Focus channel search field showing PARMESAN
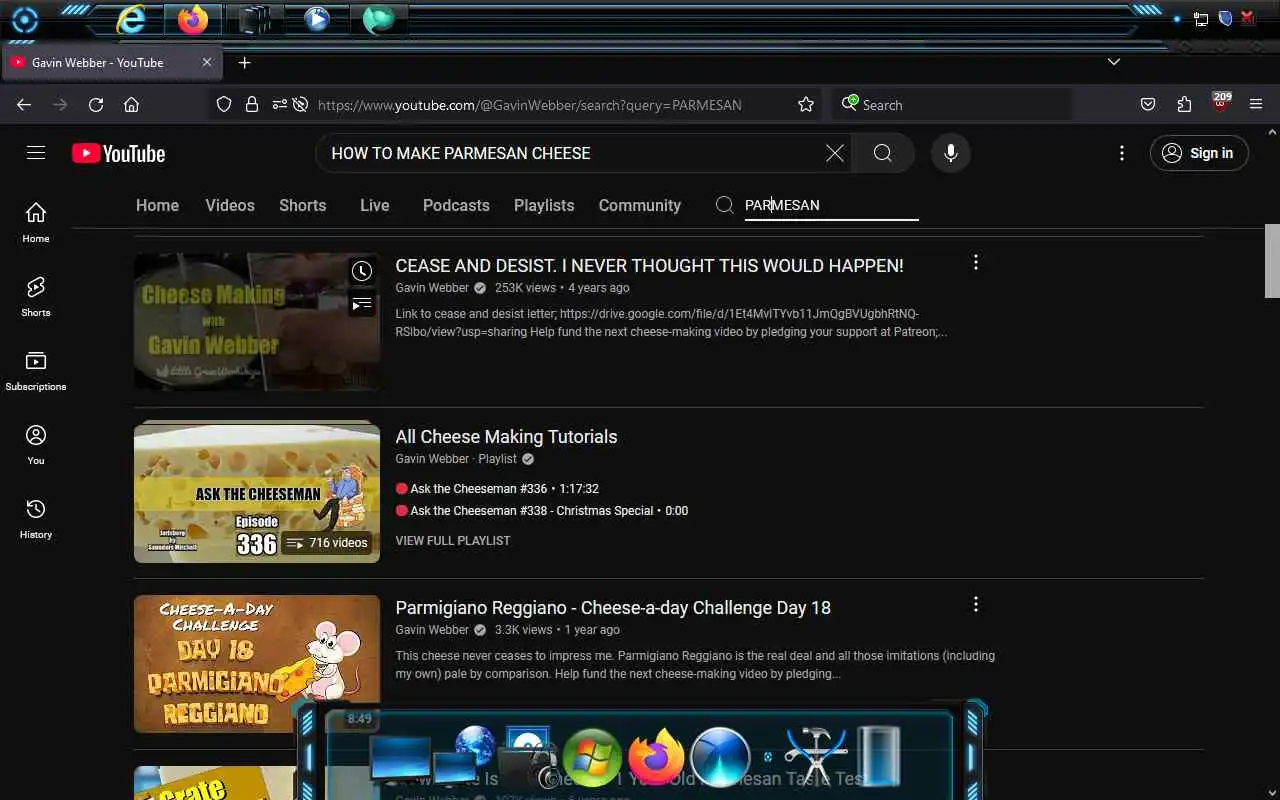 pos(830,205)
